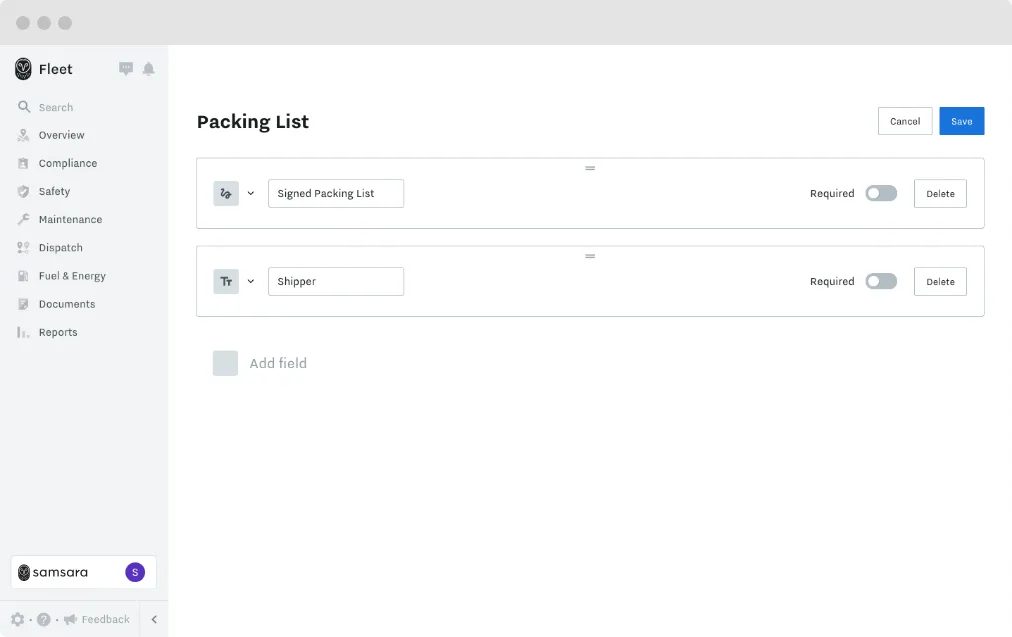
Task: Toggle Required for Signed Packing List
Action: tap(881, 193)
